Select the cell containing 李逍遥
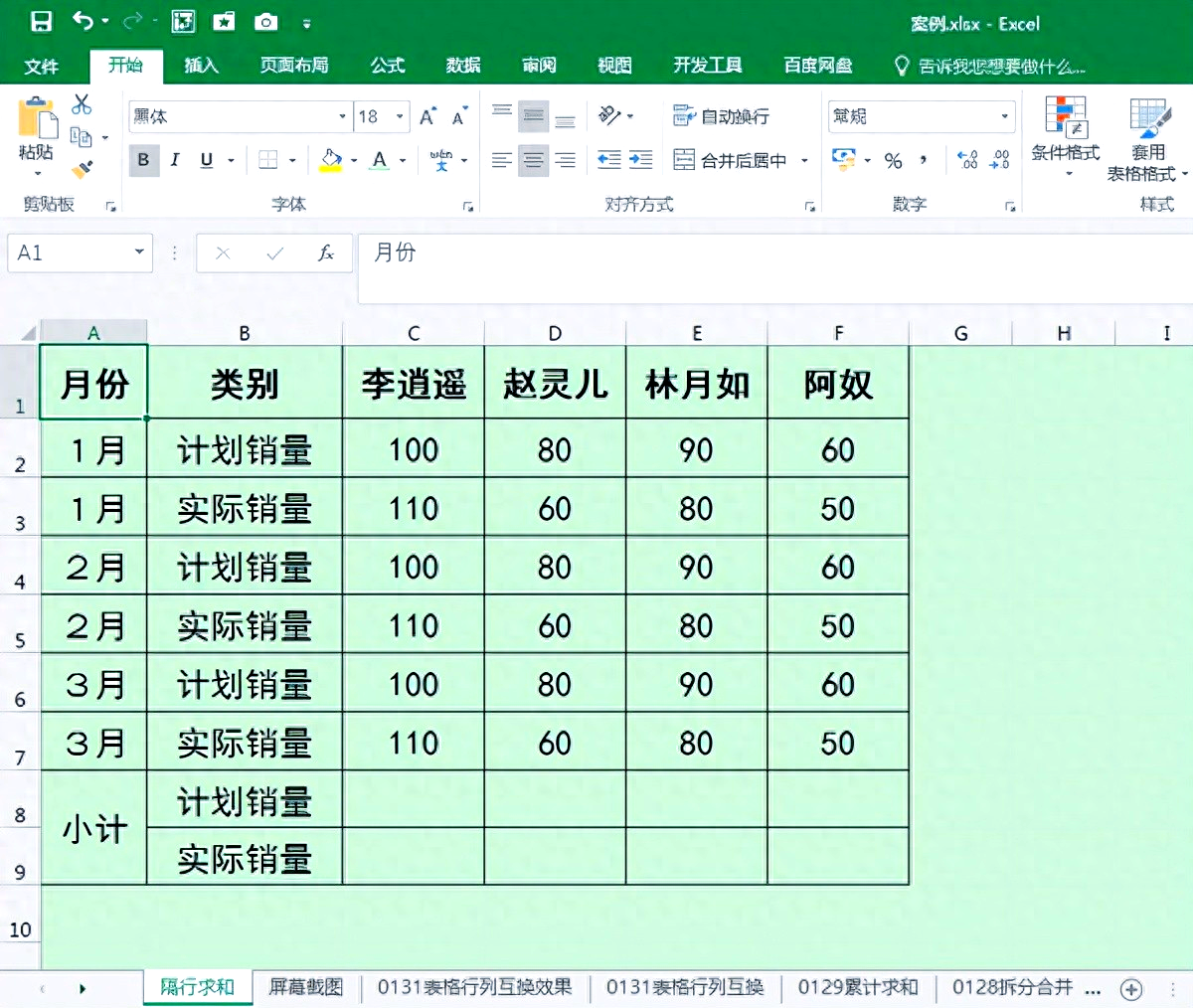Viewport: 1193px width, 1008px height. [414, 383]
